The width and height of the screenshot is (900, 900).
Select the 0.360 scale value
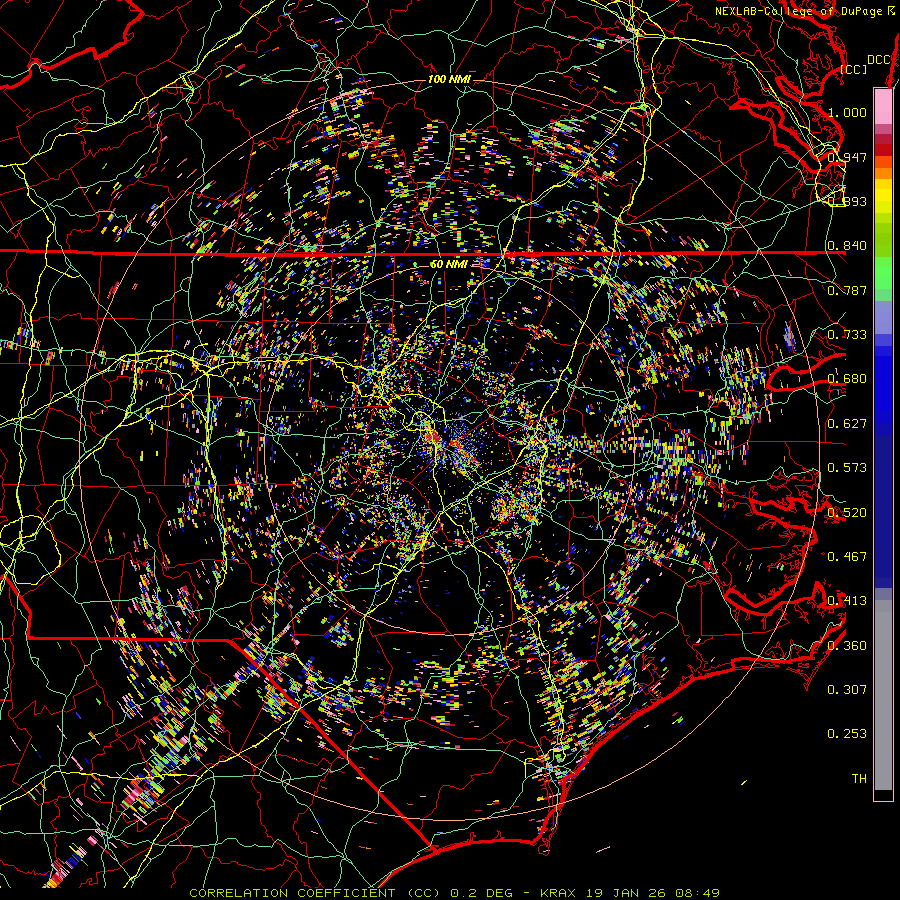point(847,645)
